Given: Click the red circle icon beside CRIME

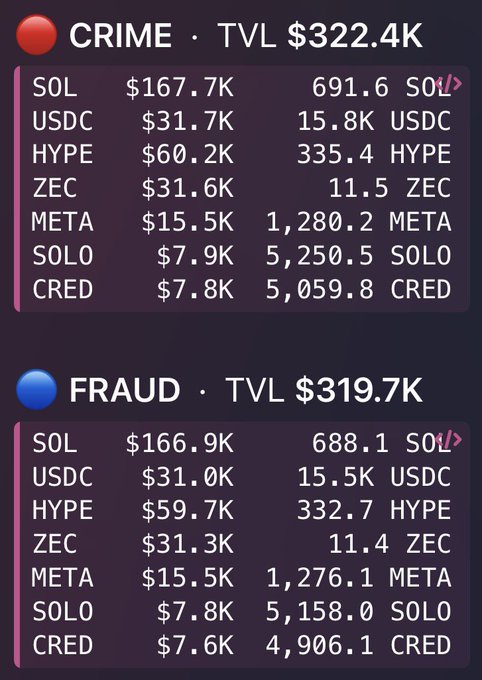Looking at the screenshot, I should (x=36, y=35).
